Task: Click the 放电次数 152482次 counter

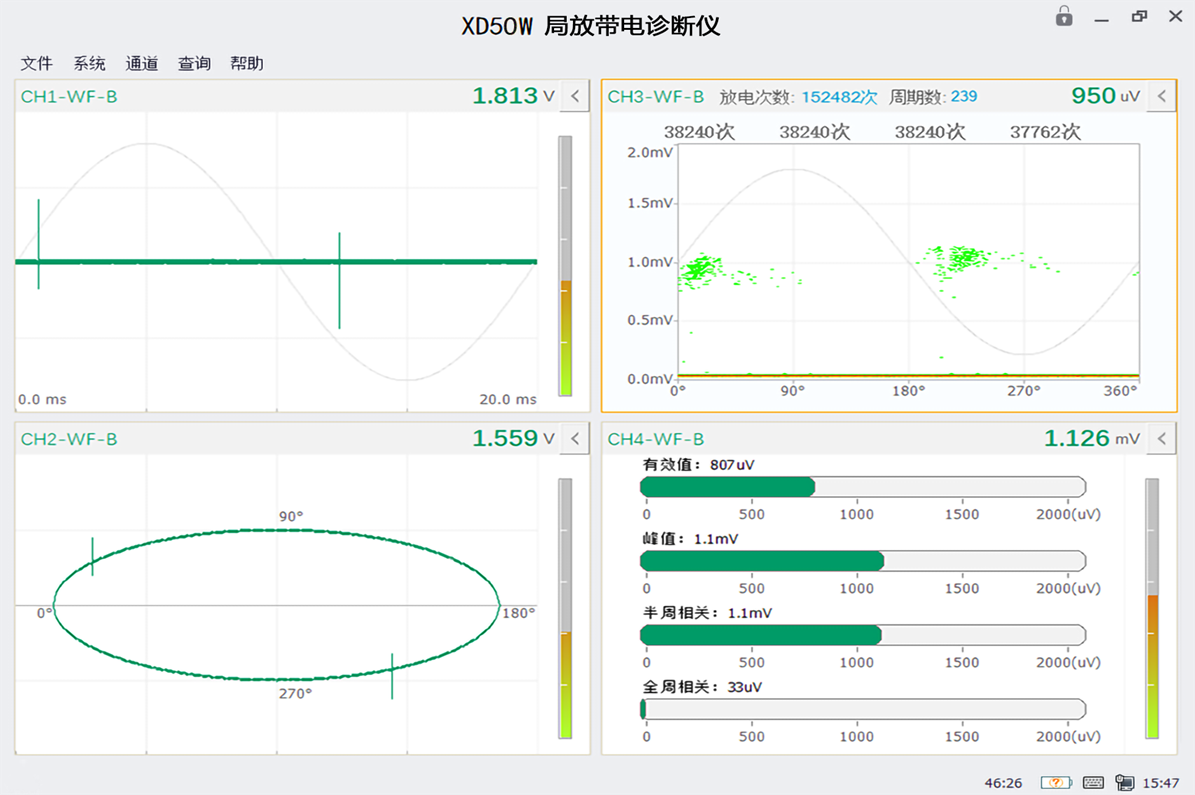Action: coord(798,97)
